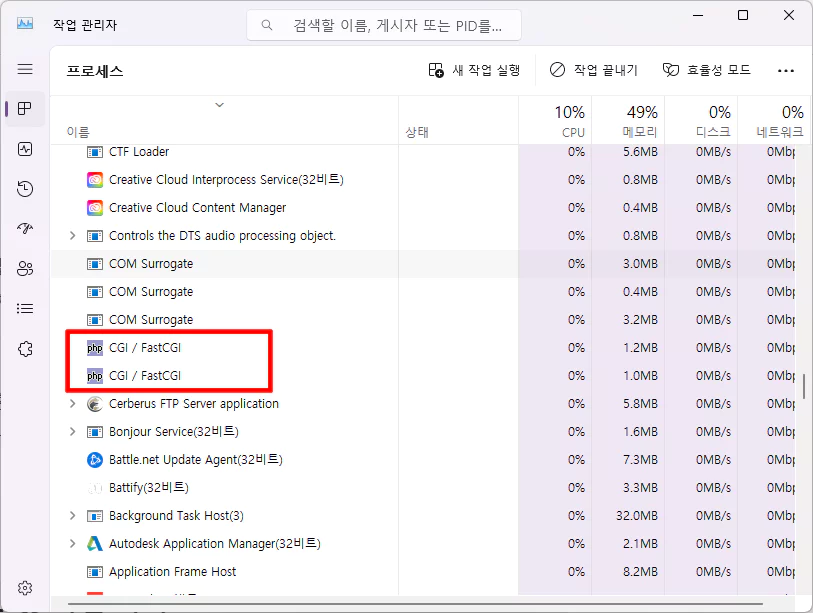Sort by 이름 column header

tap(78, 132)
